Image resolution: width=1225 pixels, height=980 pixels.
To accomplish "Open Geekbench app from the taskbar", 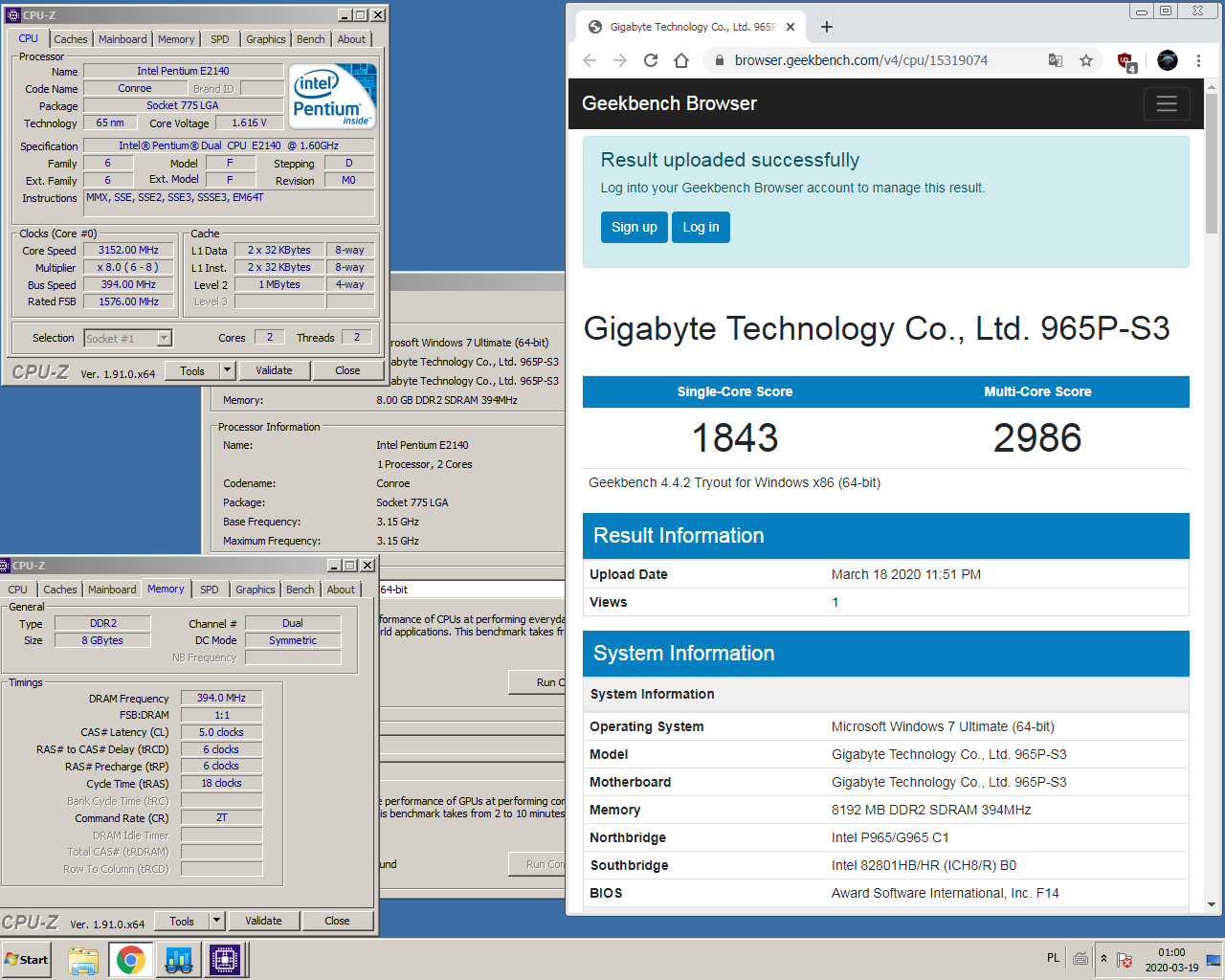I will [x=178, y=960].
